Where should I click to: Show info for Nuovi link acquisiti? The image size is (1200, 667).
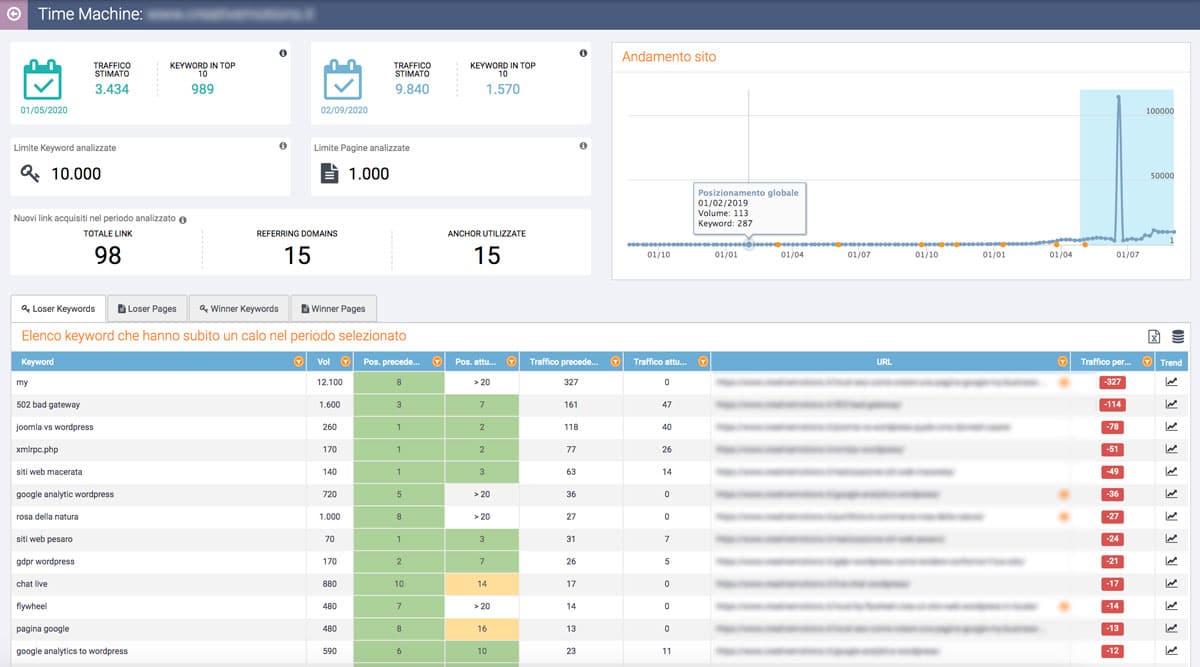point(182,219)
